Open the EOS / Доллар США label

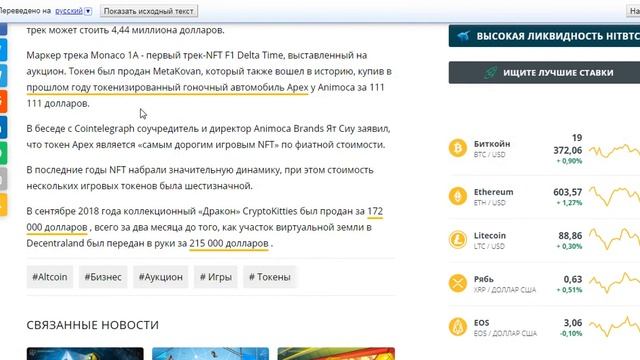(x=505, y=328)
